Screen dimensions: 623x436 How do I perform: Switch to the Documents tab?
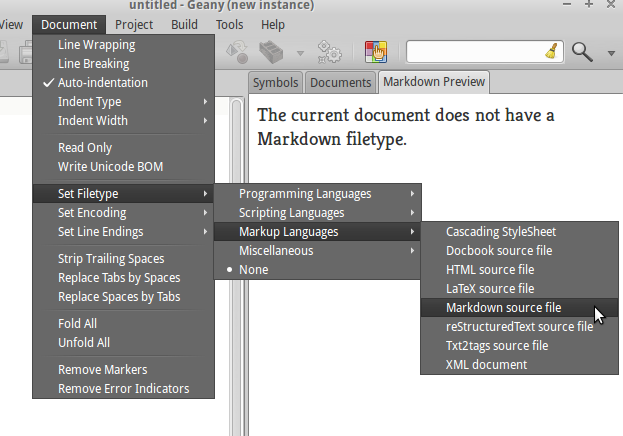tap(339, 83)
